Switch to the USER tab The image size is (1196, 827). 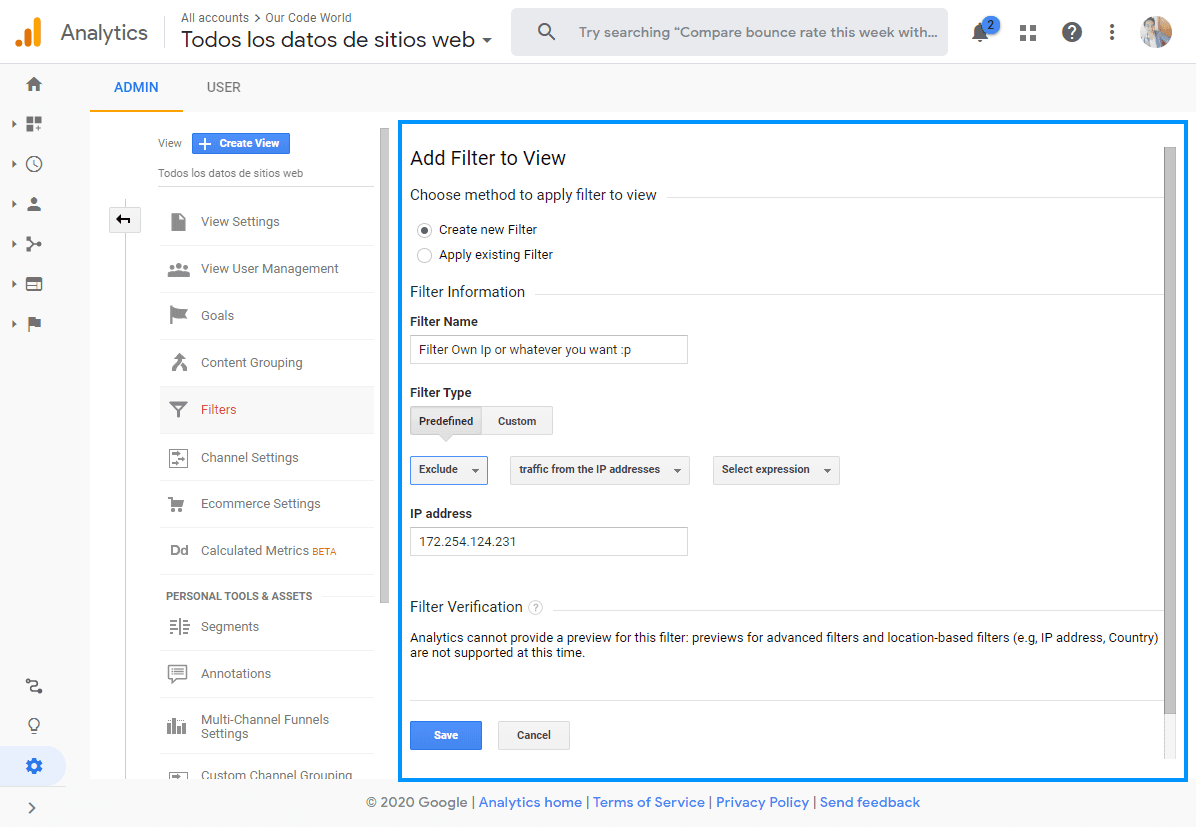coord(223,87)
